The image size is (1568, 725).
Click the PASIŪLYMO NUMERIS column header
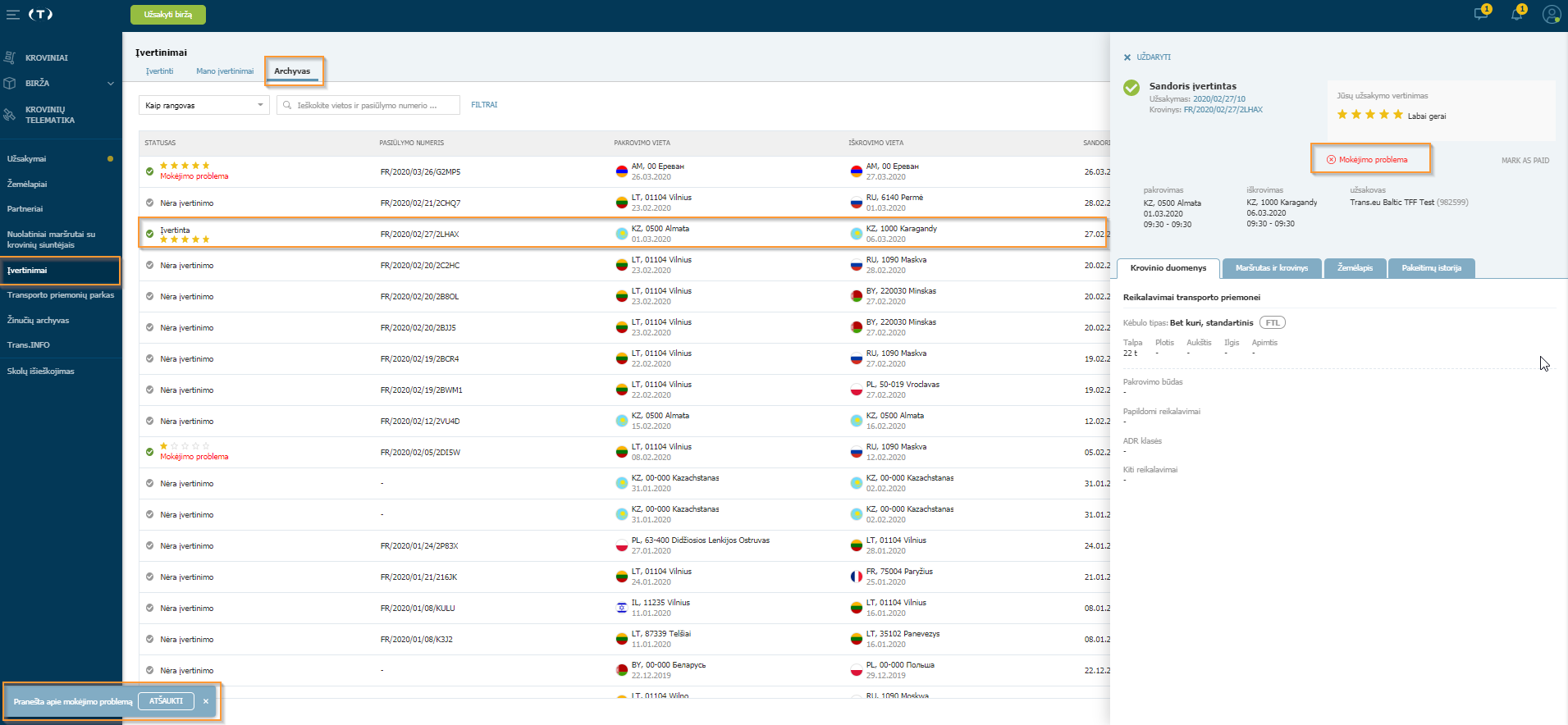[x=411, y=143]
